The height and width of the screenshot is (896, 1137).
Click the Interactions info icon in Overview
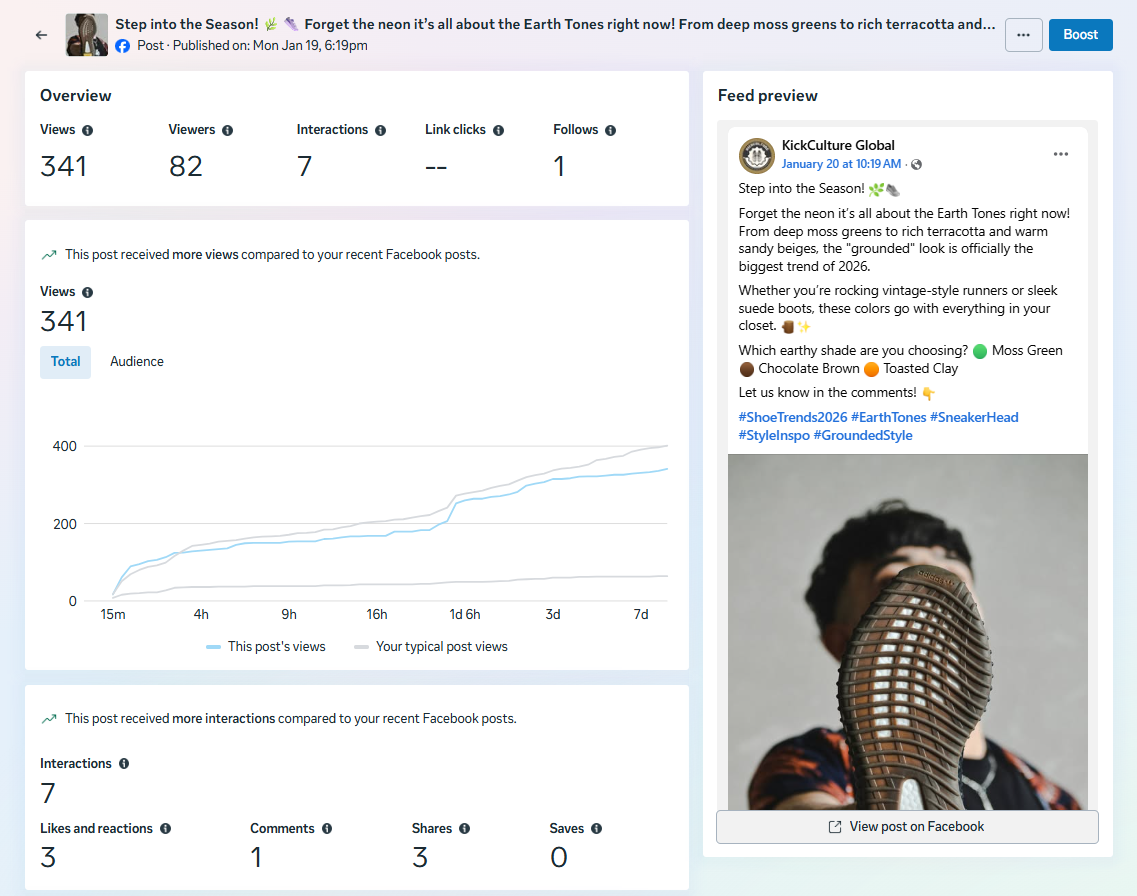(381, 130)
